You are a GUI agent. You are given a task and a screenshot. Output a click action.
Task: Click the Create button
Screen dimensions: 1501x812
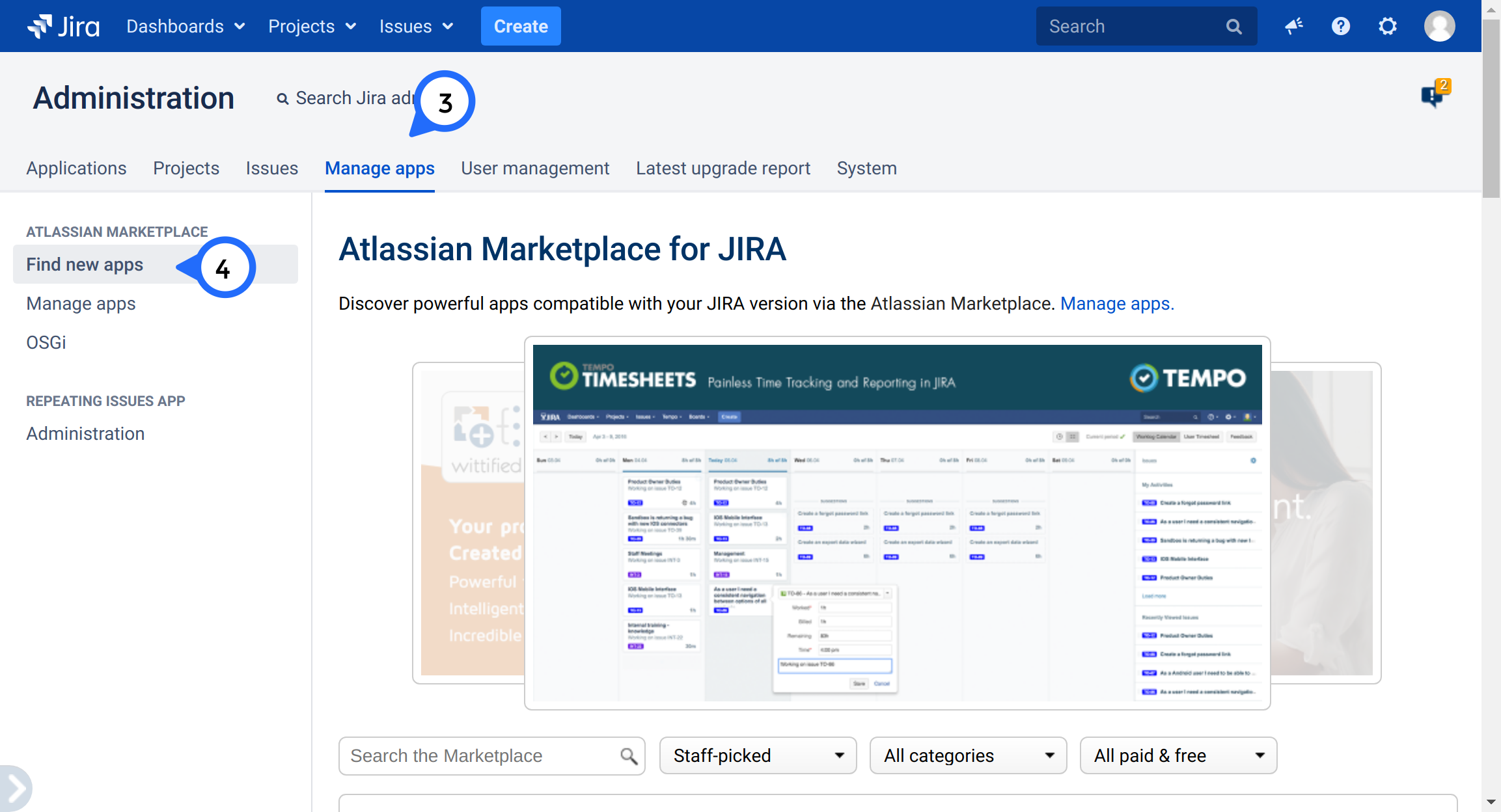click(x=521, y=26)
